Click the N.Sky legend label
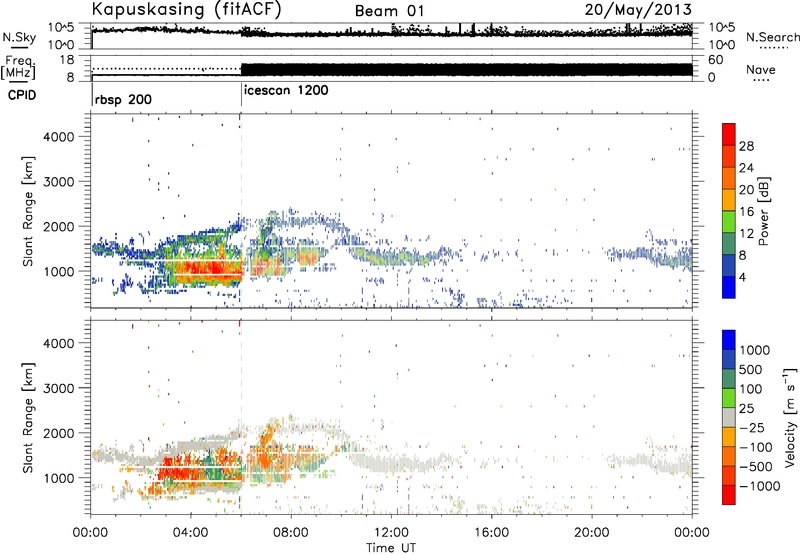This screenshot has height=554, width=800. tap(19, 37)
